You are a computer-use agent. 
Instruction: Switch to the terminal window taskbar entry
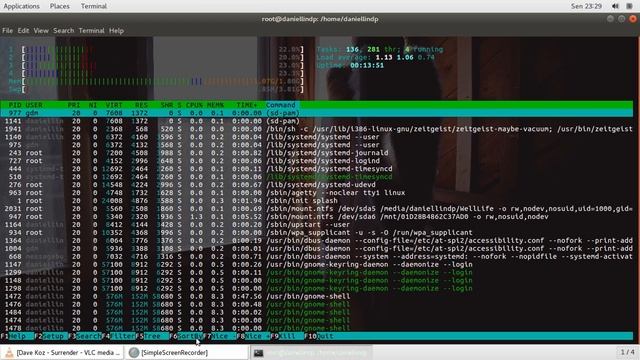pyautogui.click(x=310, y=353)
